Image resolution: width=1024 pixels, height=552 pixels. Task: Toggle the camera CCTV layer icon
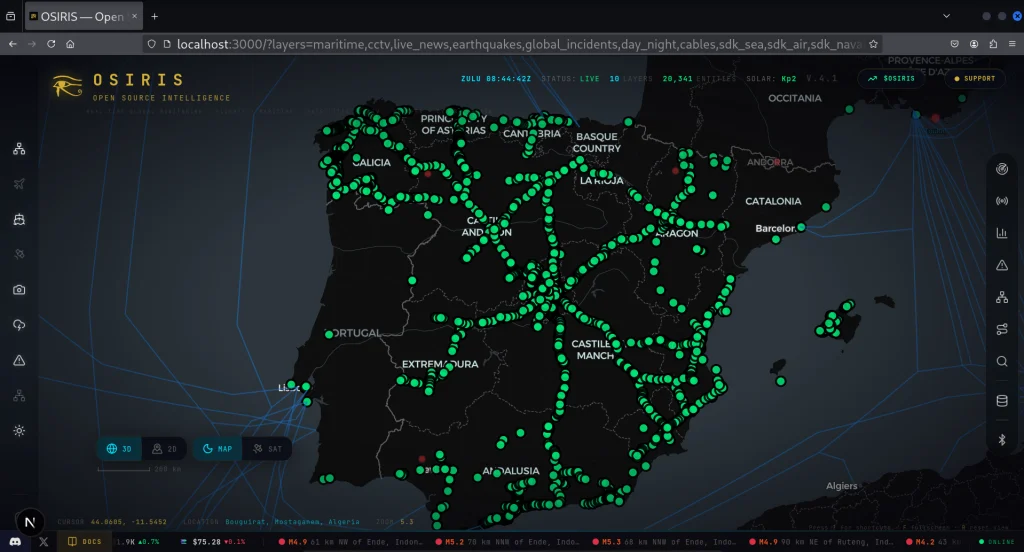pyautogui.click(x=19, y=289)
